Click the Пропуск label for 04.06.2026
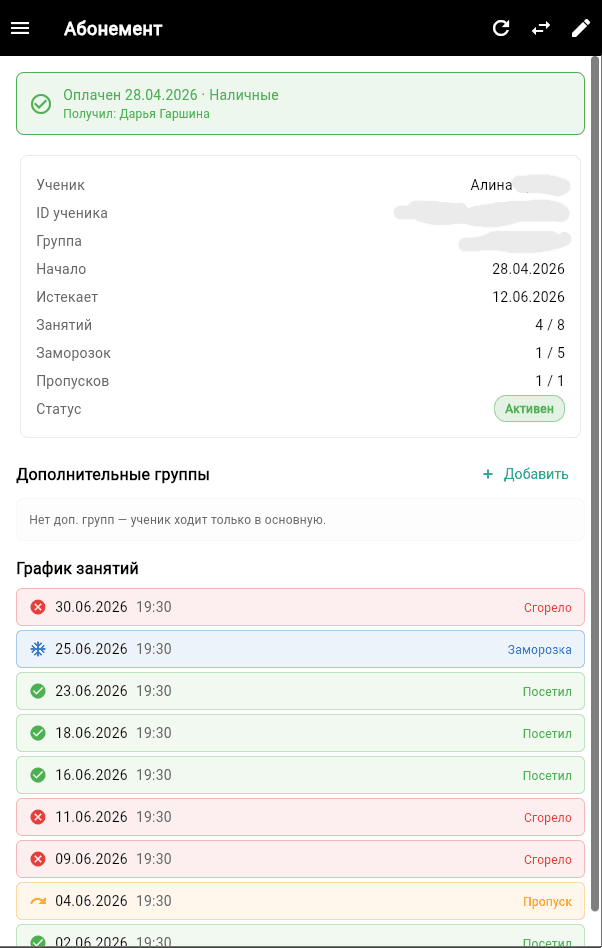The width and height of the screenshot is (602, 948). (x=548, y=901)
